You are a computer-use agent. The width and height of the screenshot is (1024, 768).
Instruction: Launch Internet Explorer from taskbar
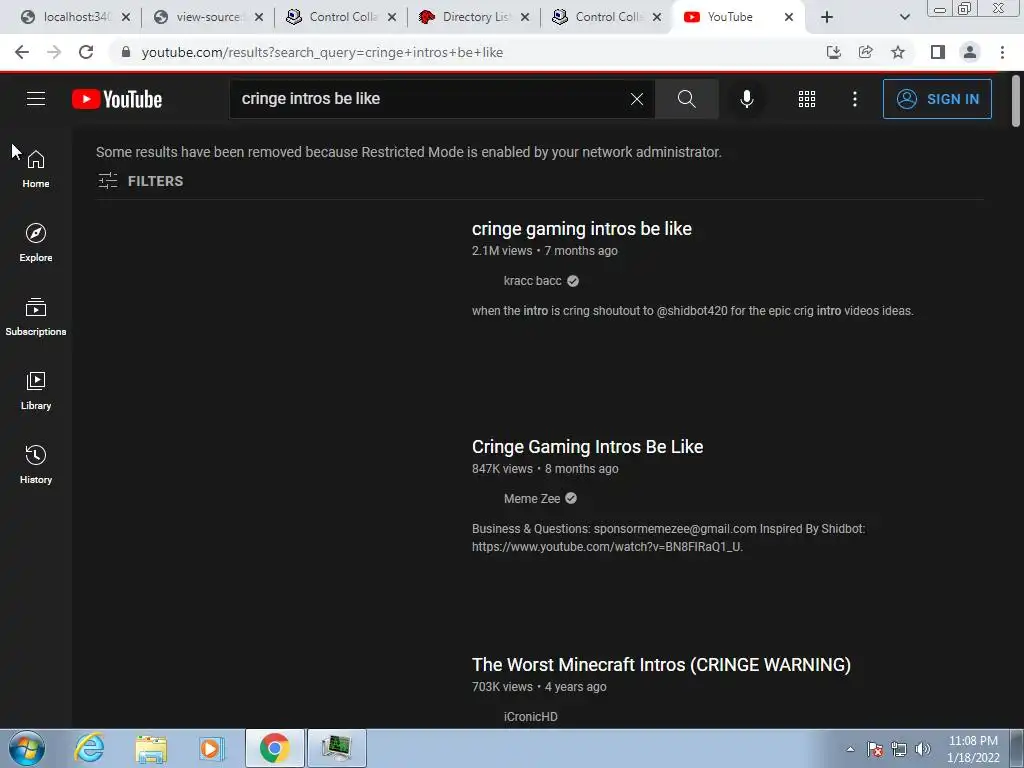click(x=89, y=748)
